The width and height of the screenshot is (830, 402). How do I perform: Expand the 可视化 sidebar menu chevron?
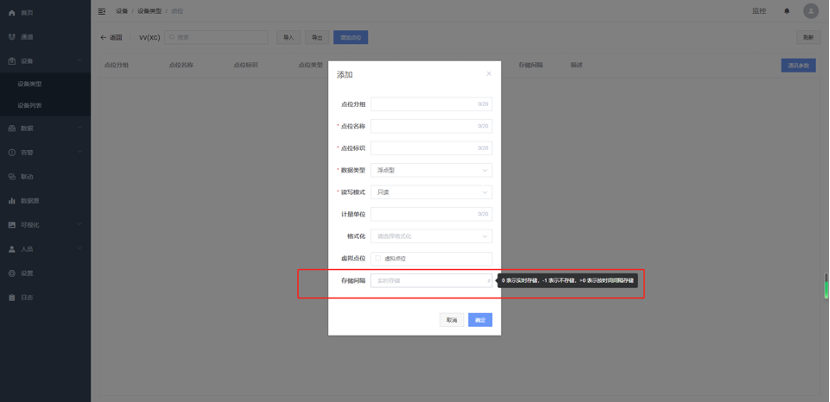click(79, 225)
